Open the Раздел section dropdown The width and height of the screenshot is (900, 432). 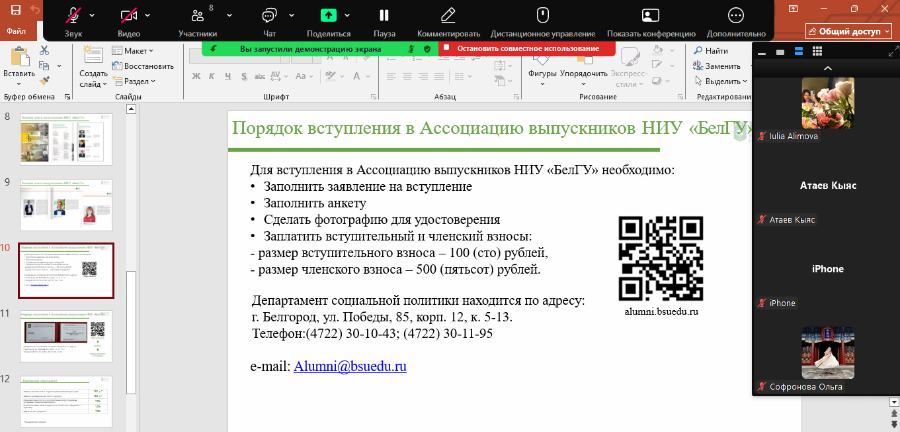[134, 81]
